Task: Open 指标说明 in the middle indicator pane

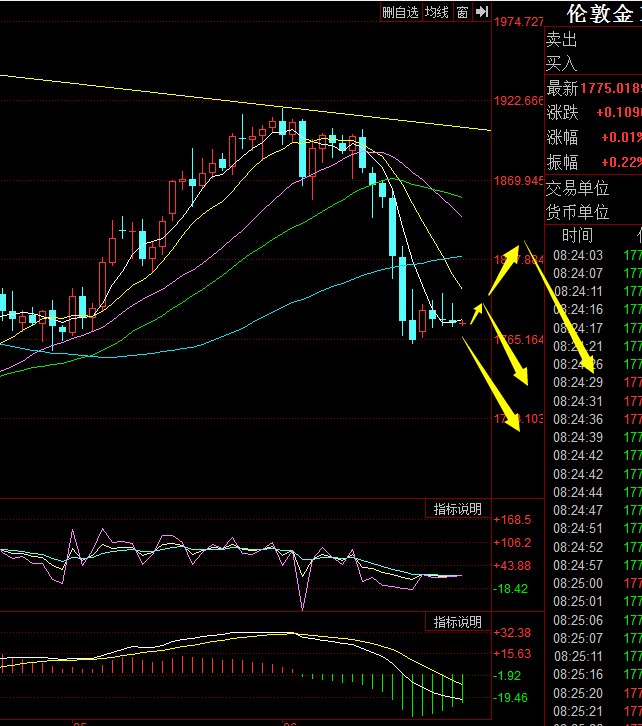Action: 457,509
